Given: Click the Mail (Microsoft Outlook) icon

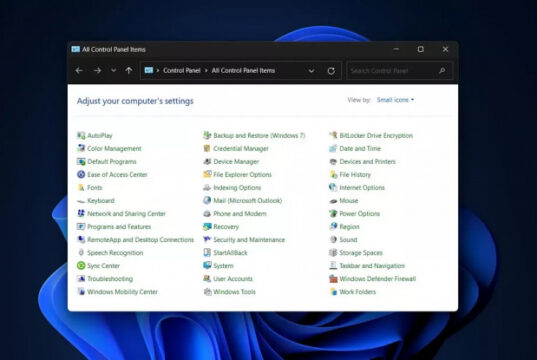Looking at the screenshot, I should pos(207,200).
